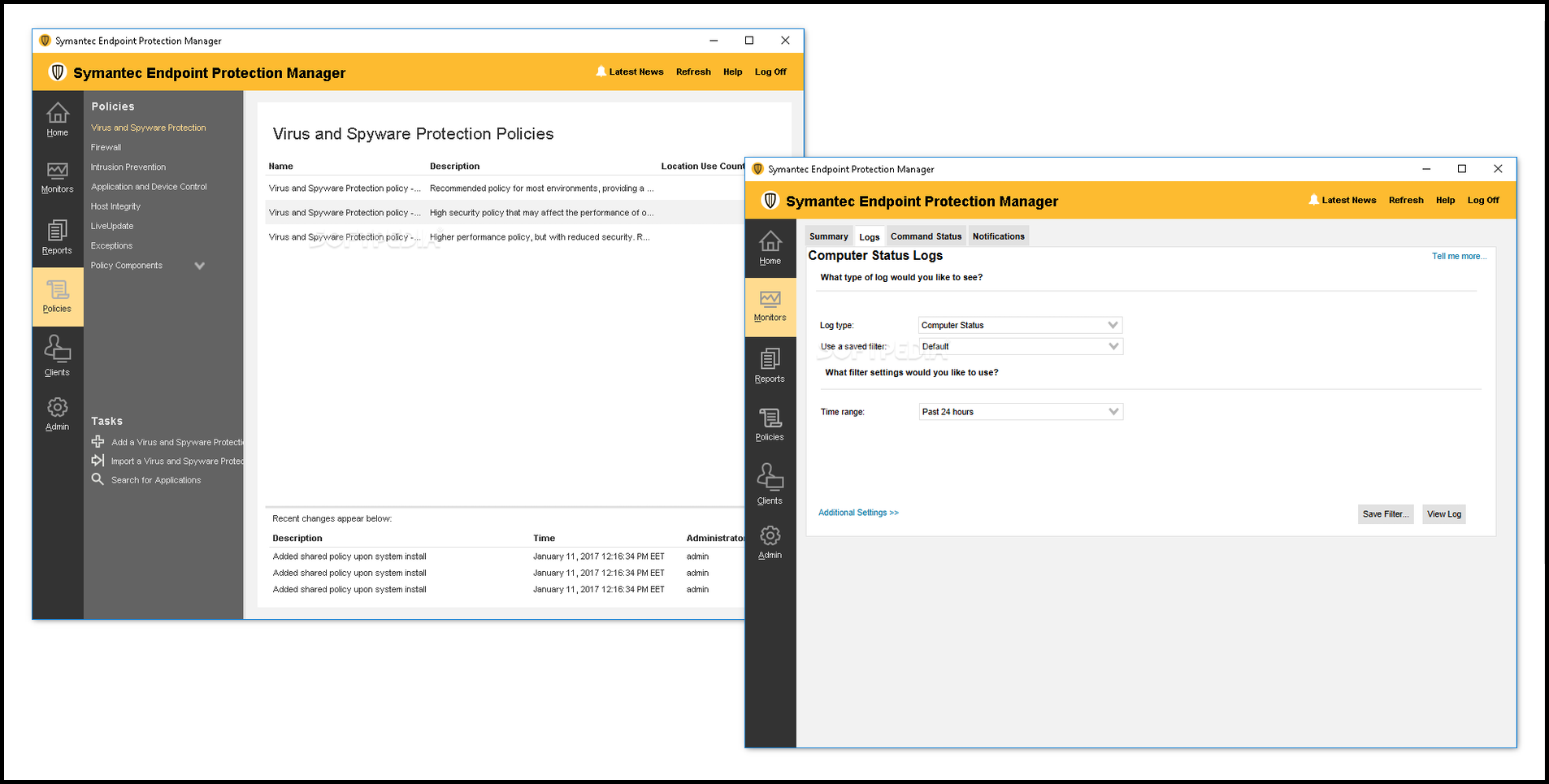1549x784 pixels.
Task: Click the plus icon for Add a Virus policy
Action: point(98,441)
